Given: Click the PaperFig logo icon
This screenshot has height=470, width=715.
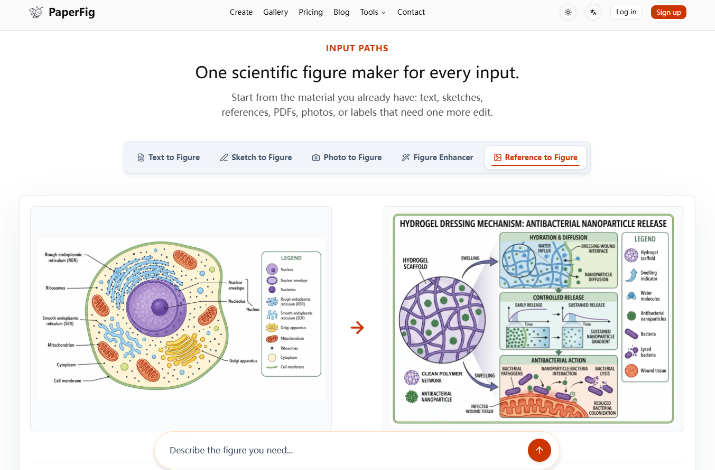Looking at the screenshot, I should pyautogui.click(x=36, y=12).
